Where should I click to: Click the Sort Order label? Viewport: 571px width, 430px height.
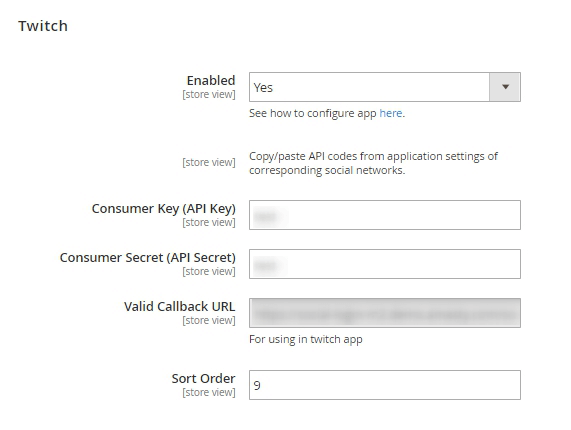203,379
